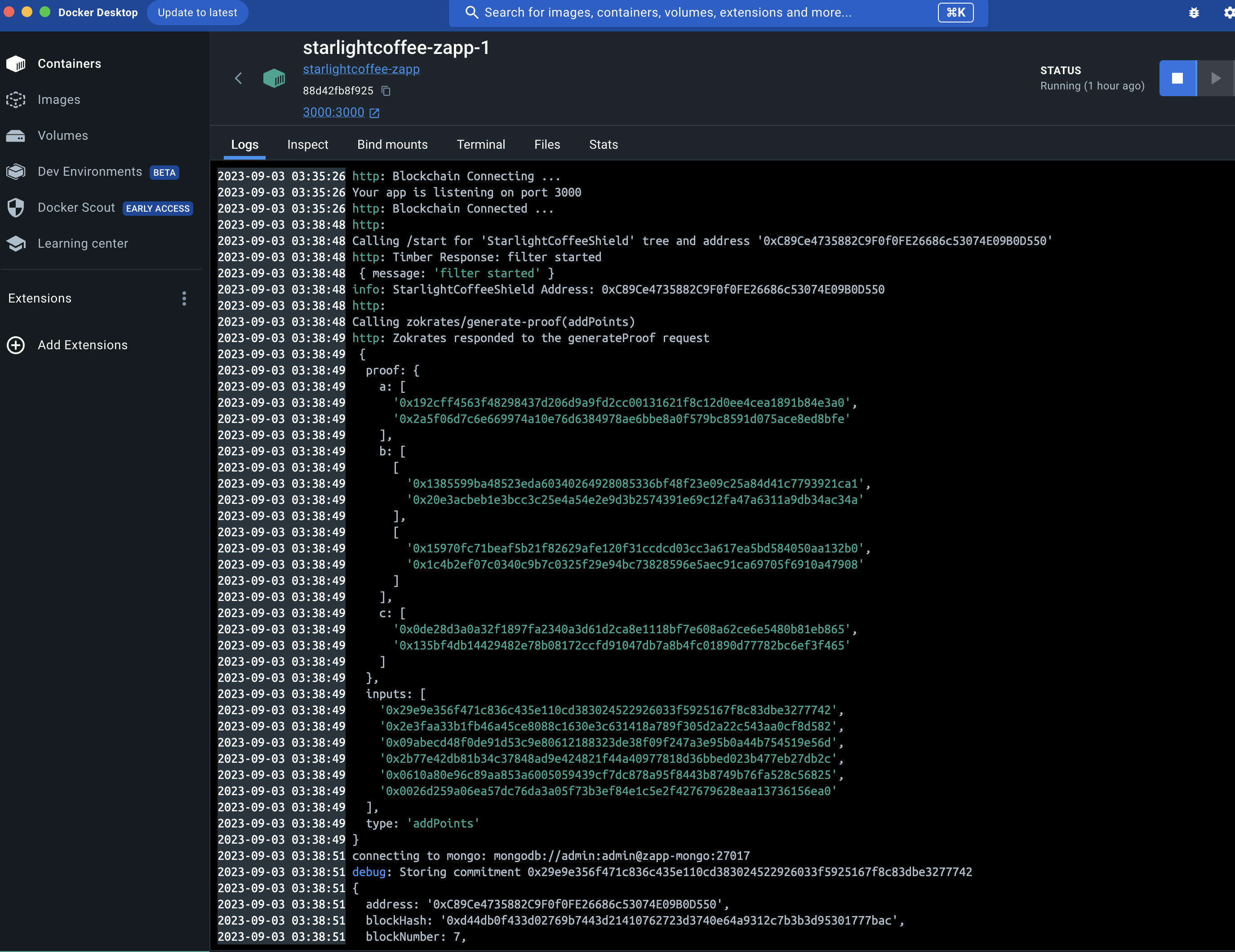Open Images in the sidebar
This screenshot has width=1235, height=952.
[x=59, y=99]
